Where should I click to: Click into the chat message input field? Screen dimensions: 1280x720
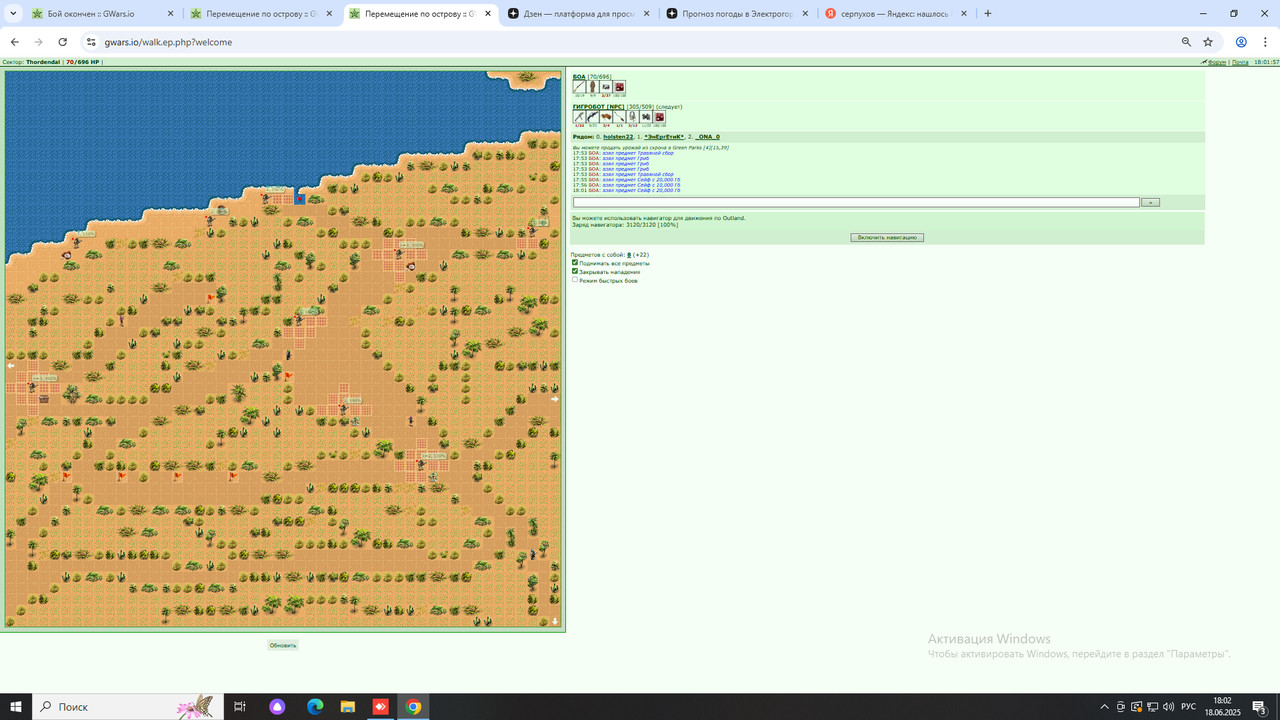coord(856,202)
